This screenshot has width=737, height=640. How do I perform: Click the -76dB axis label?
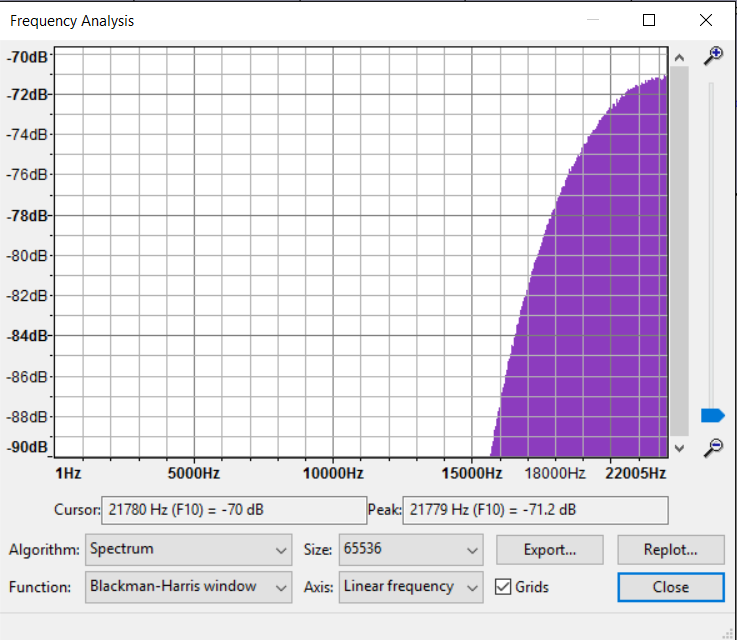[27, 174]
